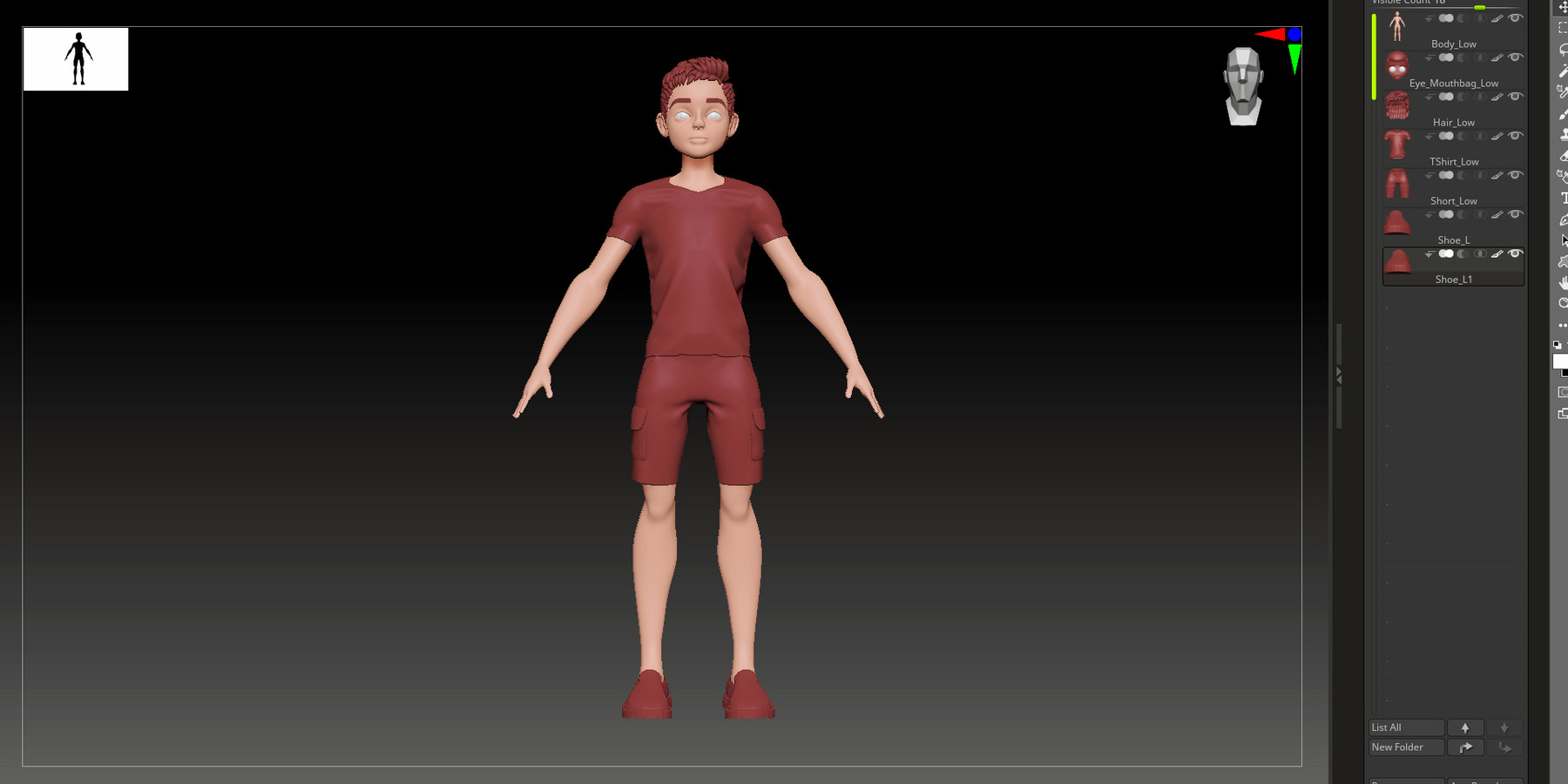Image resolution: width=1568 pixels, height=784 pixels.
Task: Set Body_Low to boolean subtract mode
Action: click(x=1463, y=18)
